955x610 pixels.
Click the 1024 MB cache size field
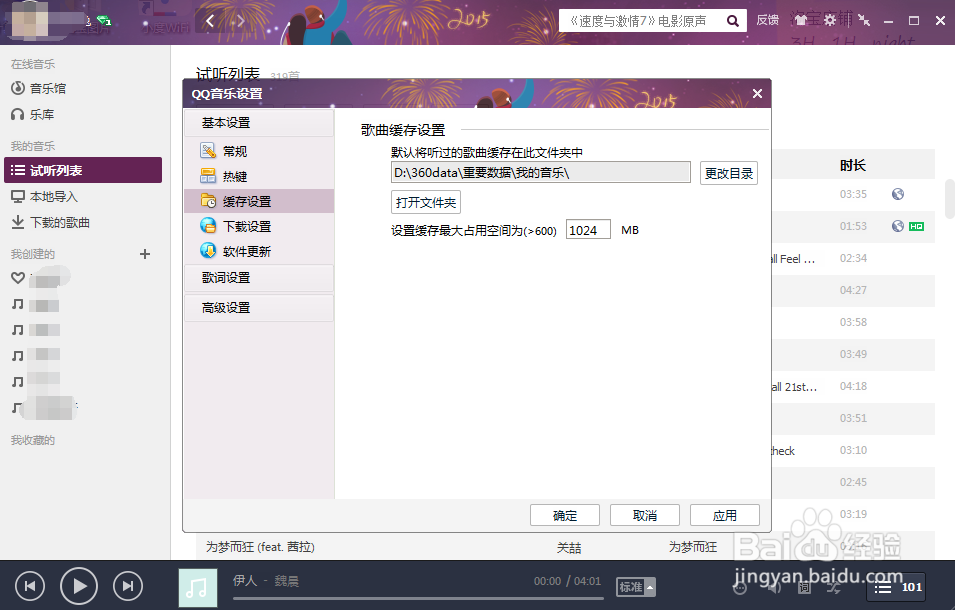tap(588, 230)
